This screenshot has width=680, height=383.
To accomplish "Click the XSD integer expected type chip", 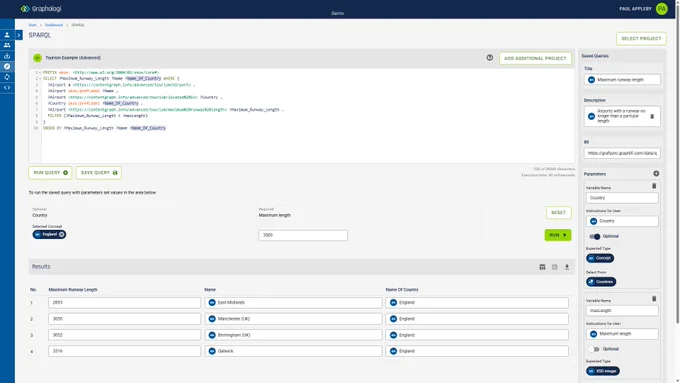I will coord(603,371).
